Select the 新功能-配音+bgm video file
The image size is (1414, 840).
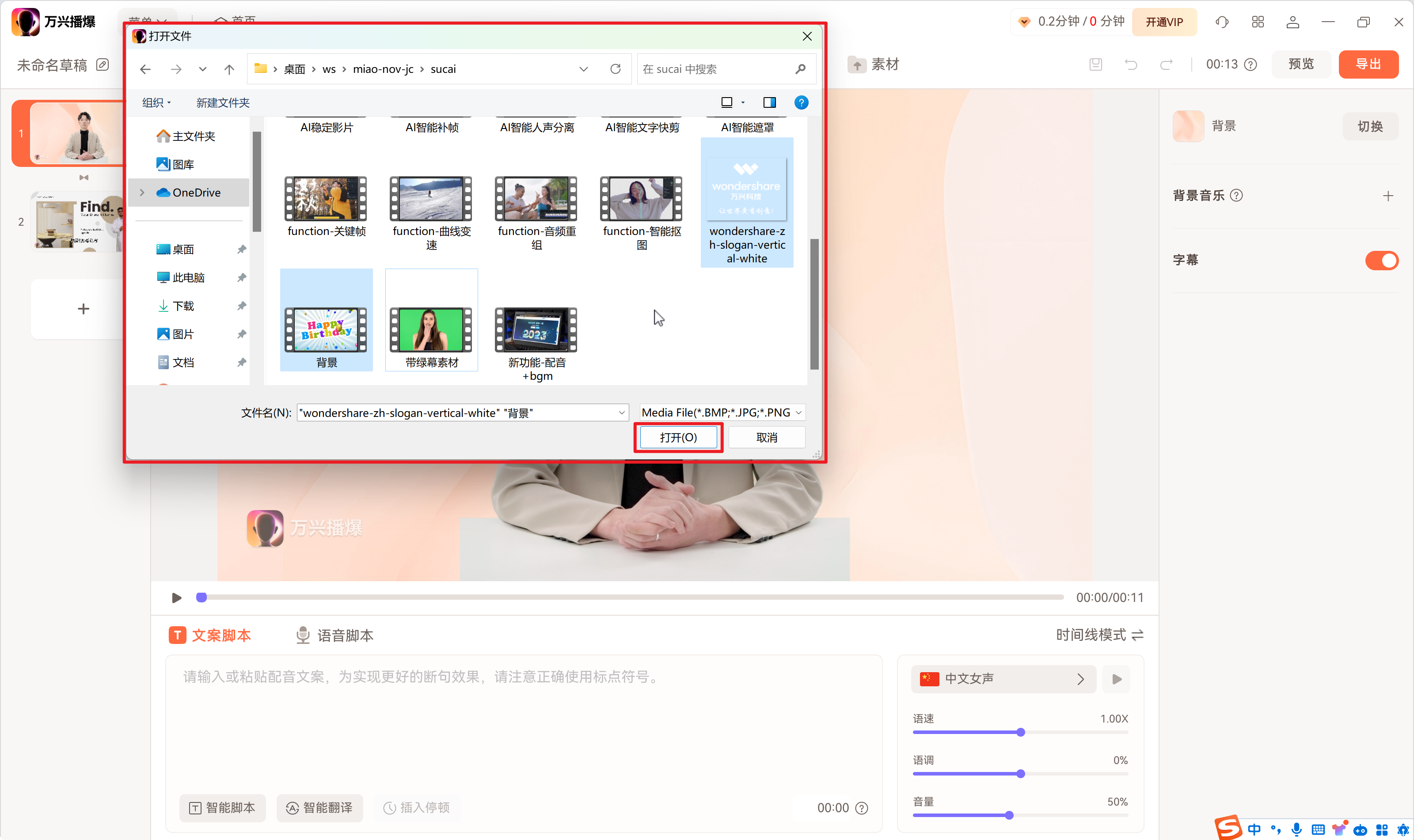(x=537, y=344)
